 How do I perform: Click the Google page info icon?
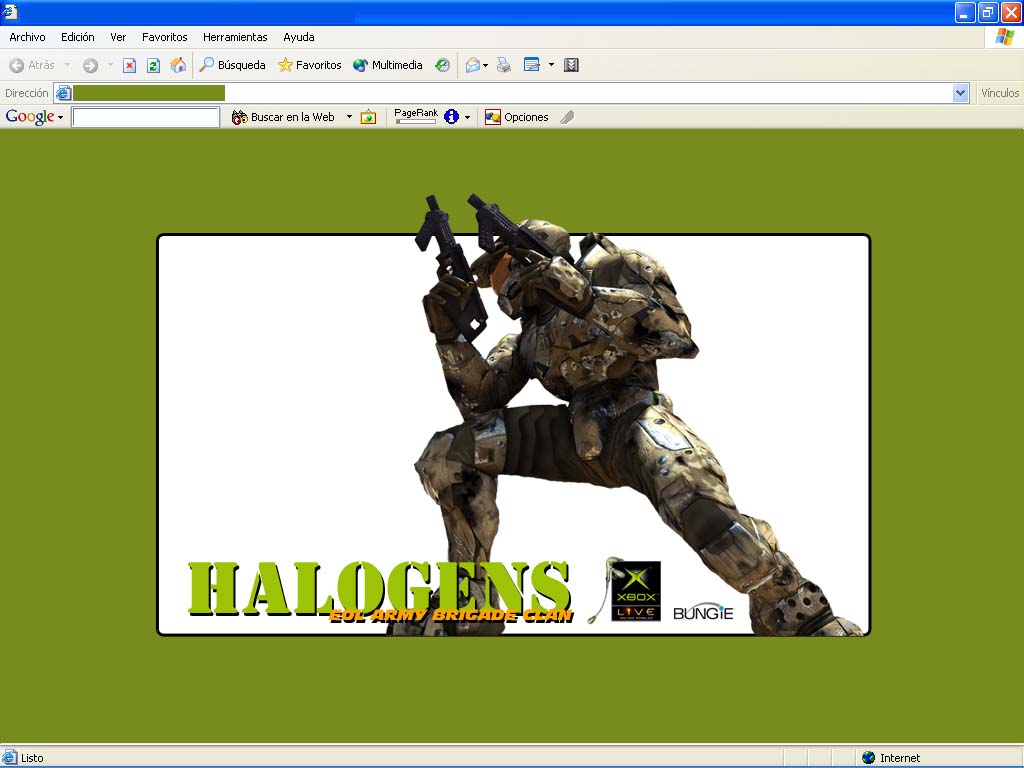tap(452, 117)
